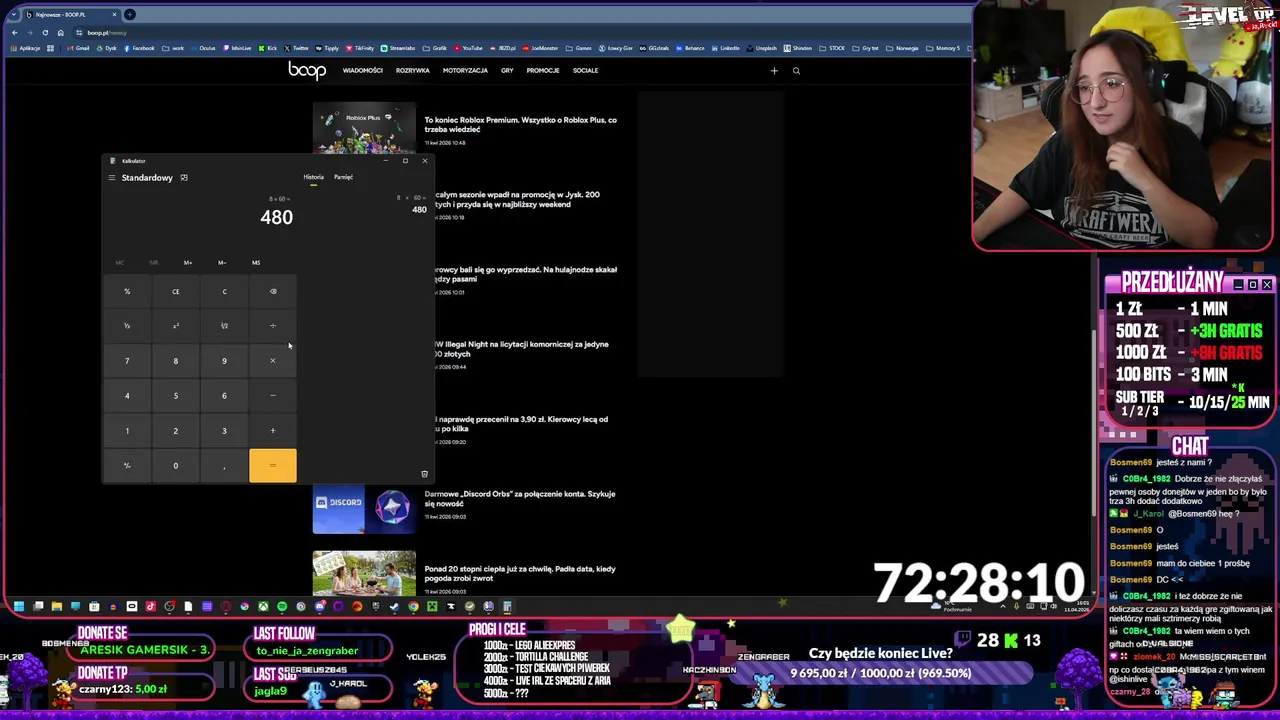Viewport: 1280px width, 720px height.
Task: Open the Gmail bookmark
Action: (x=78, y=48)
